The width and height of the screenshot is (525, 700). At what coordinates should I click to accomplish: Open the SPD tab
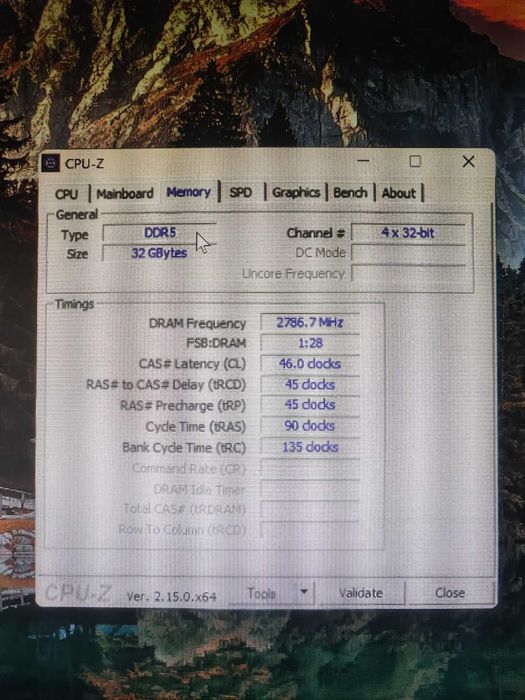click(x=241, y=193)
